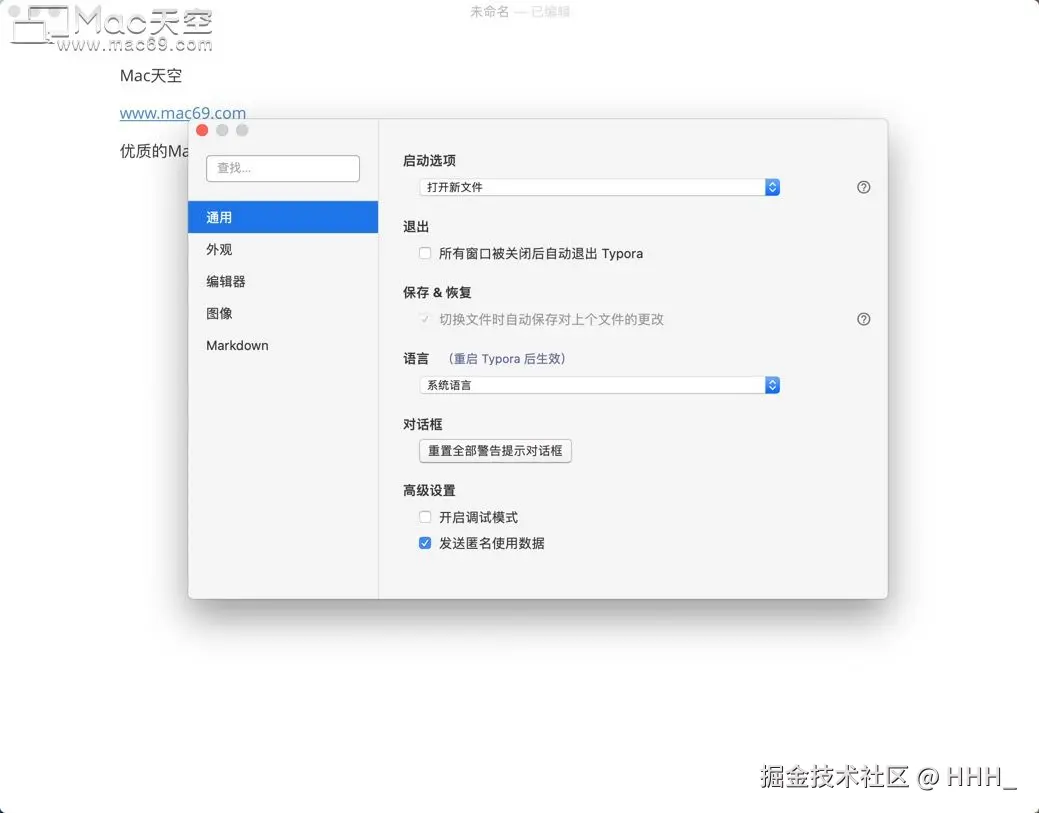Click the 重启 Typora 后生效 note text
Image resolution: width=1039 pixels, height=813 pixels.
507,358
